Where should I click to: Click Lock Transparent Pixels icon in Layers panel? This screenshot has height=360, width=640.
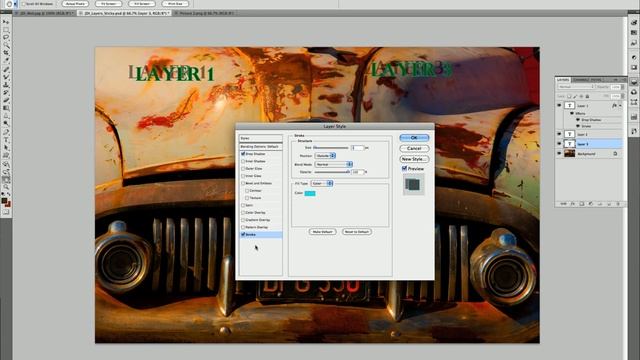tap(569, 96)
